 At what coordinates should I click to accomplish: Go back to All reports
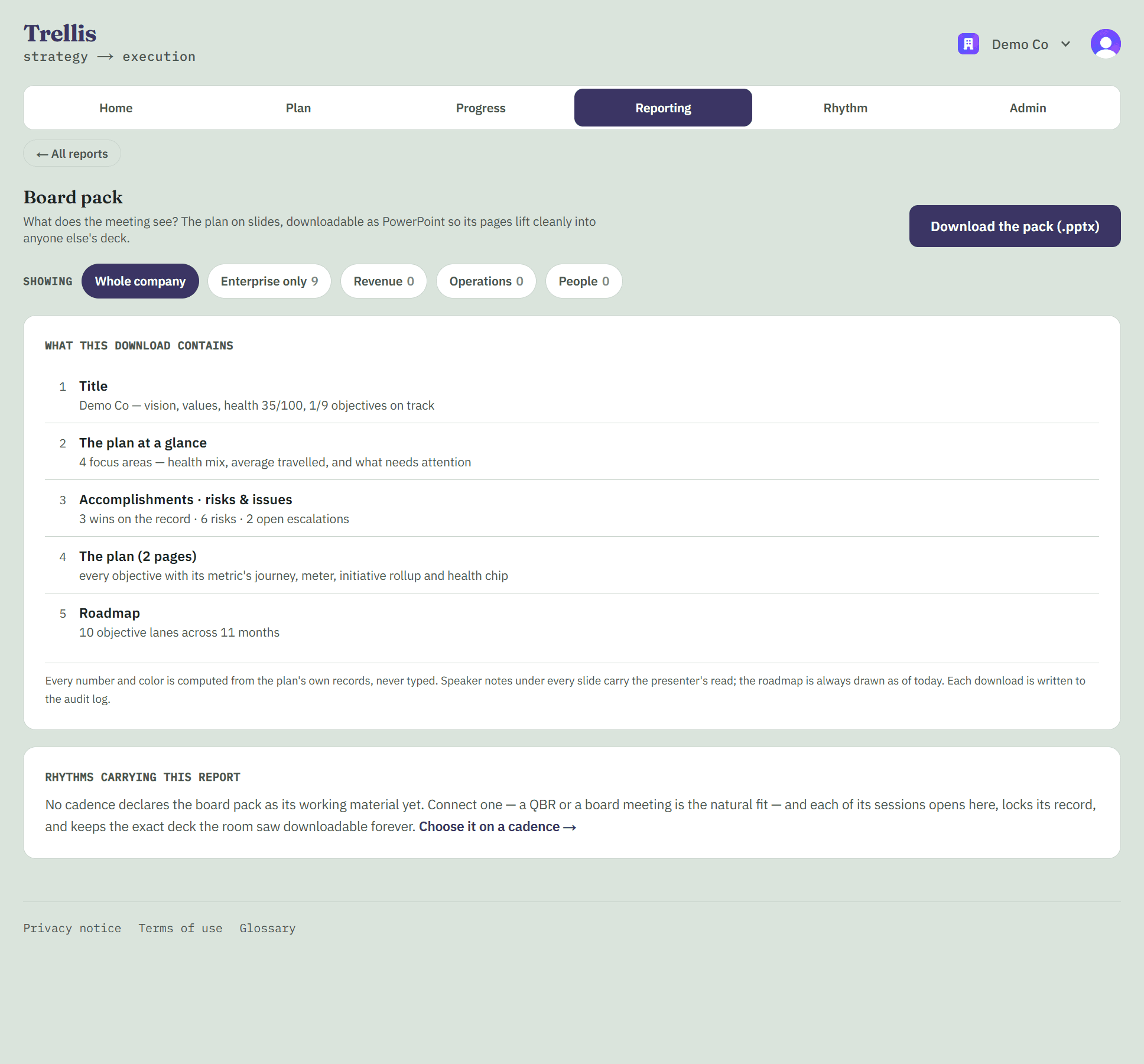pyautogui.click(x=72, y=154)
